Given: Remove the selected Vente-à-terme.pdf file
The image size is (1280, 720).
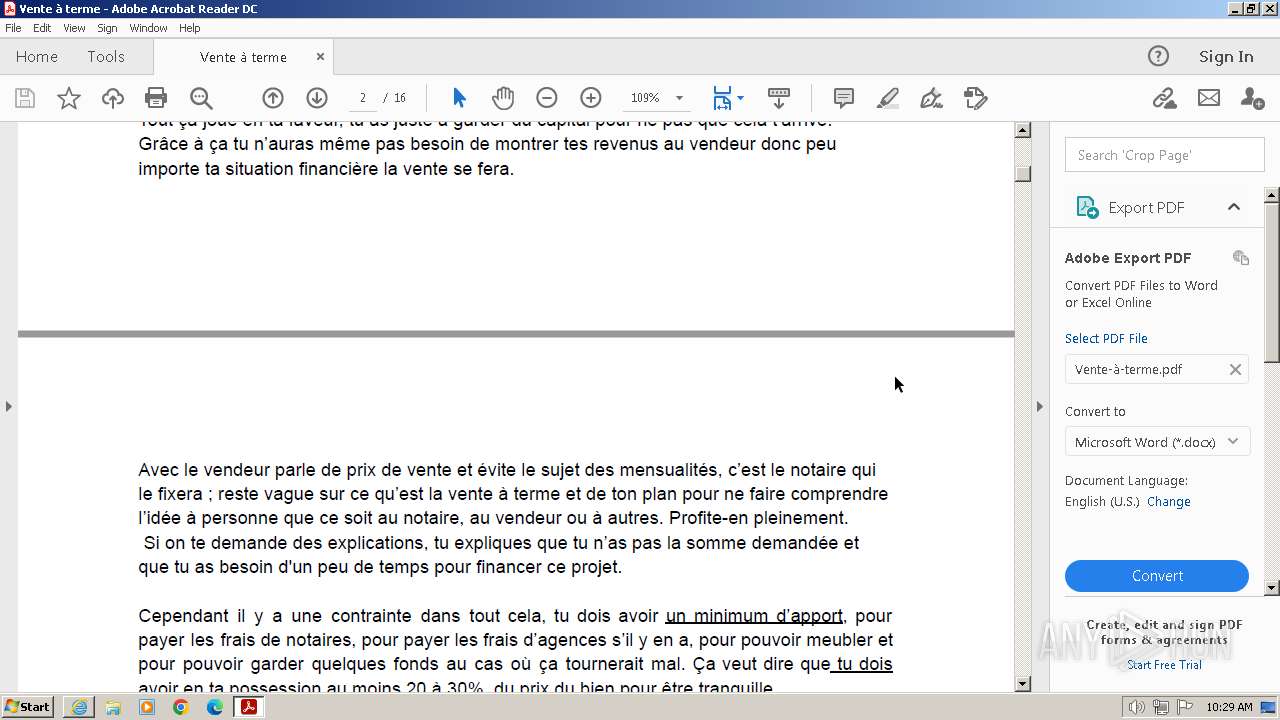Looking at the screenshot, I should pyautogui.click(x=1235, y=369).
